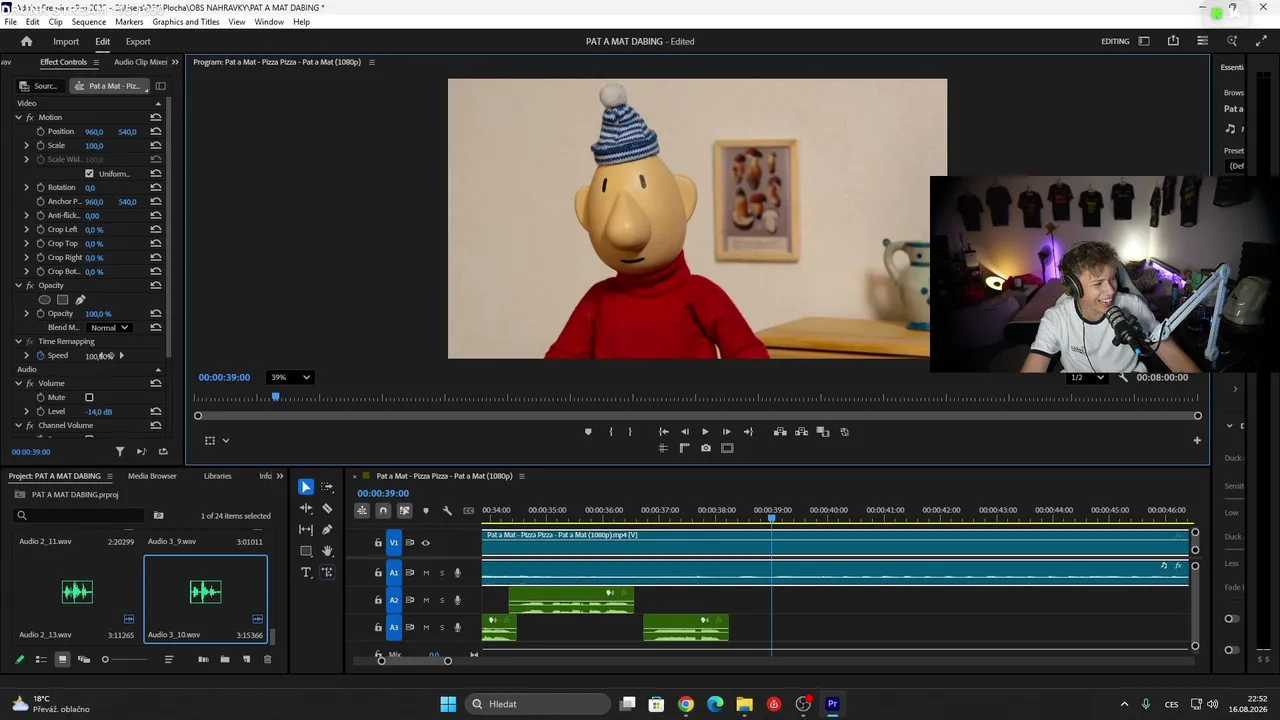Toggle Uniform Scale checkbox
This screenshot has height=720, width=1280.
pos(89,174)
